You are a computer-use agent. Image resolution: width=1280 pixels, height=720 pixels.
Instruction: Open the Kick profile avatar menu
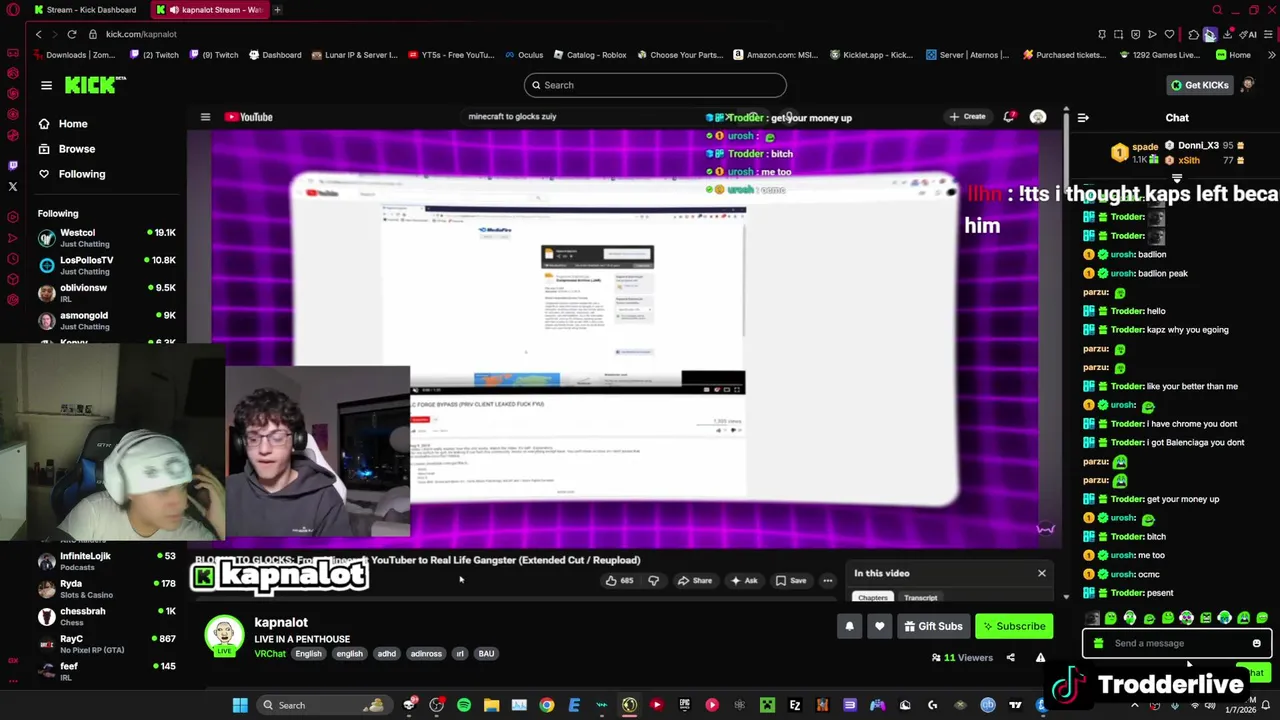(x=1248, y=85)
